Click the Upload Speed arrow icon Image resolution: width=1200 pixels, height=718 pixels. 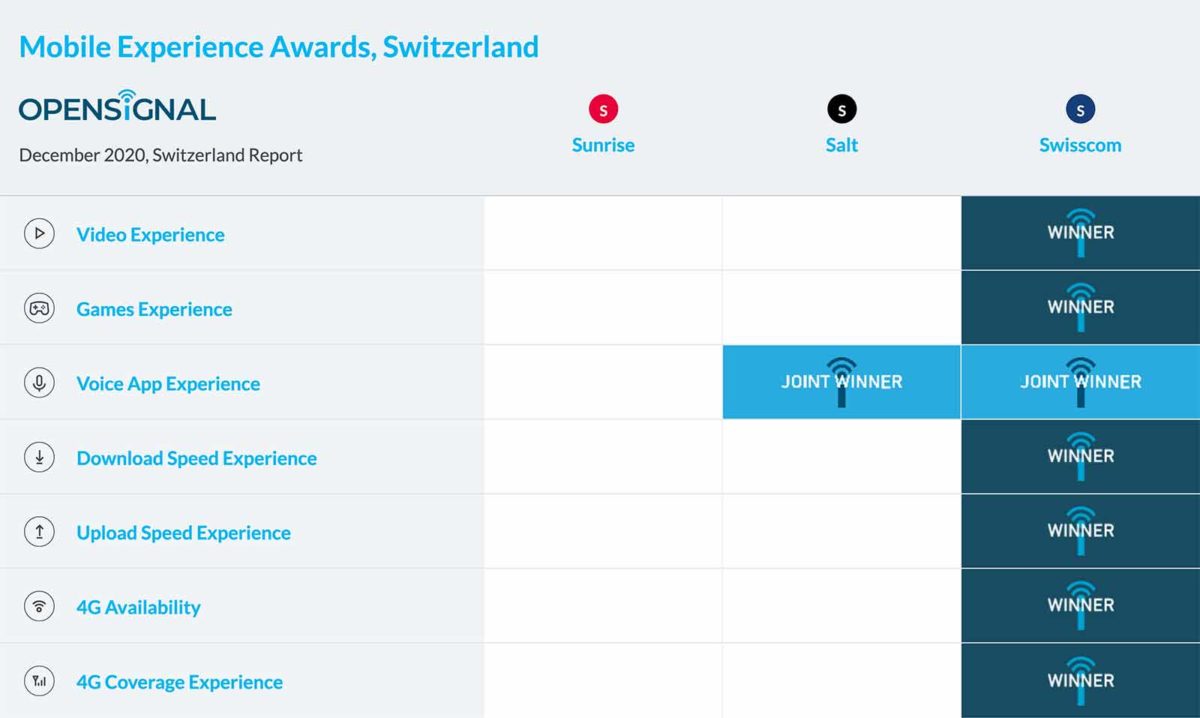click(39, 532)
